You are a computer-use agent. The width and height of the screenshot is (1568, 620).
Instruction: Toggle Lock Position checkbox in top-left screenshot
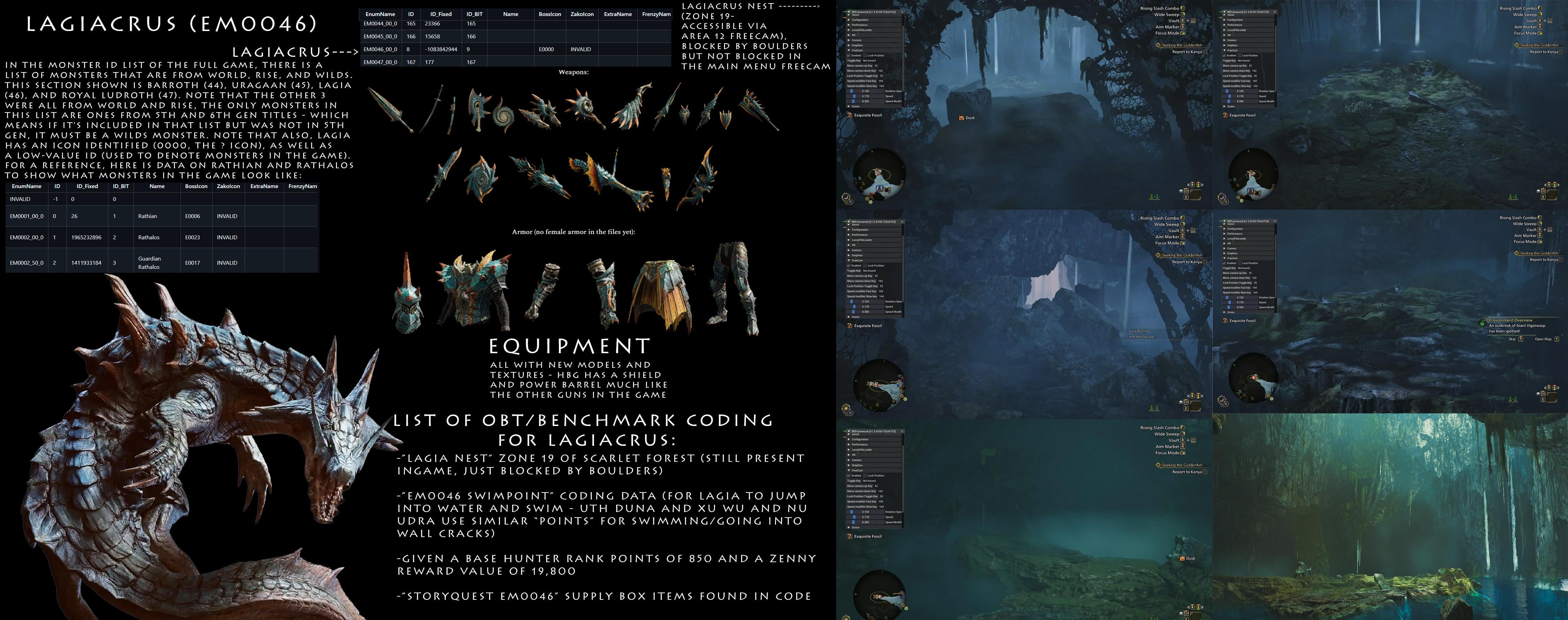(x=865, y=55)
